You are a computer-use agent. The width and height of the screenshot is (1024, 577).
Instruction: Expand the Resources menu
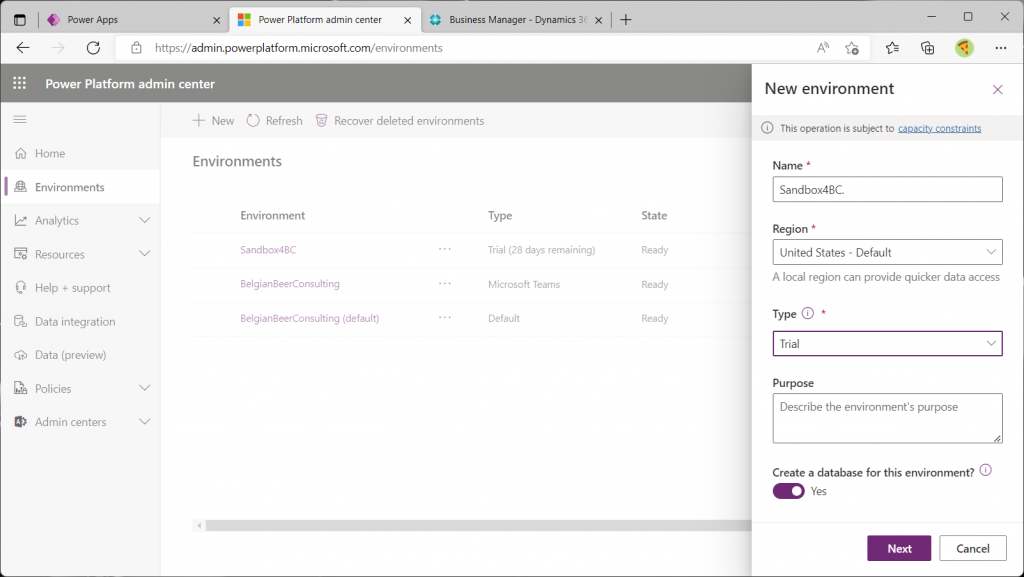click(x=145, y=254)
